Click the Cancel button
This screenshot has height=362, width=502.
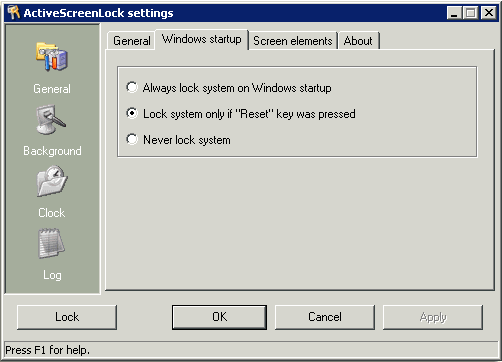pyautogui.click(x=325, y=317)
